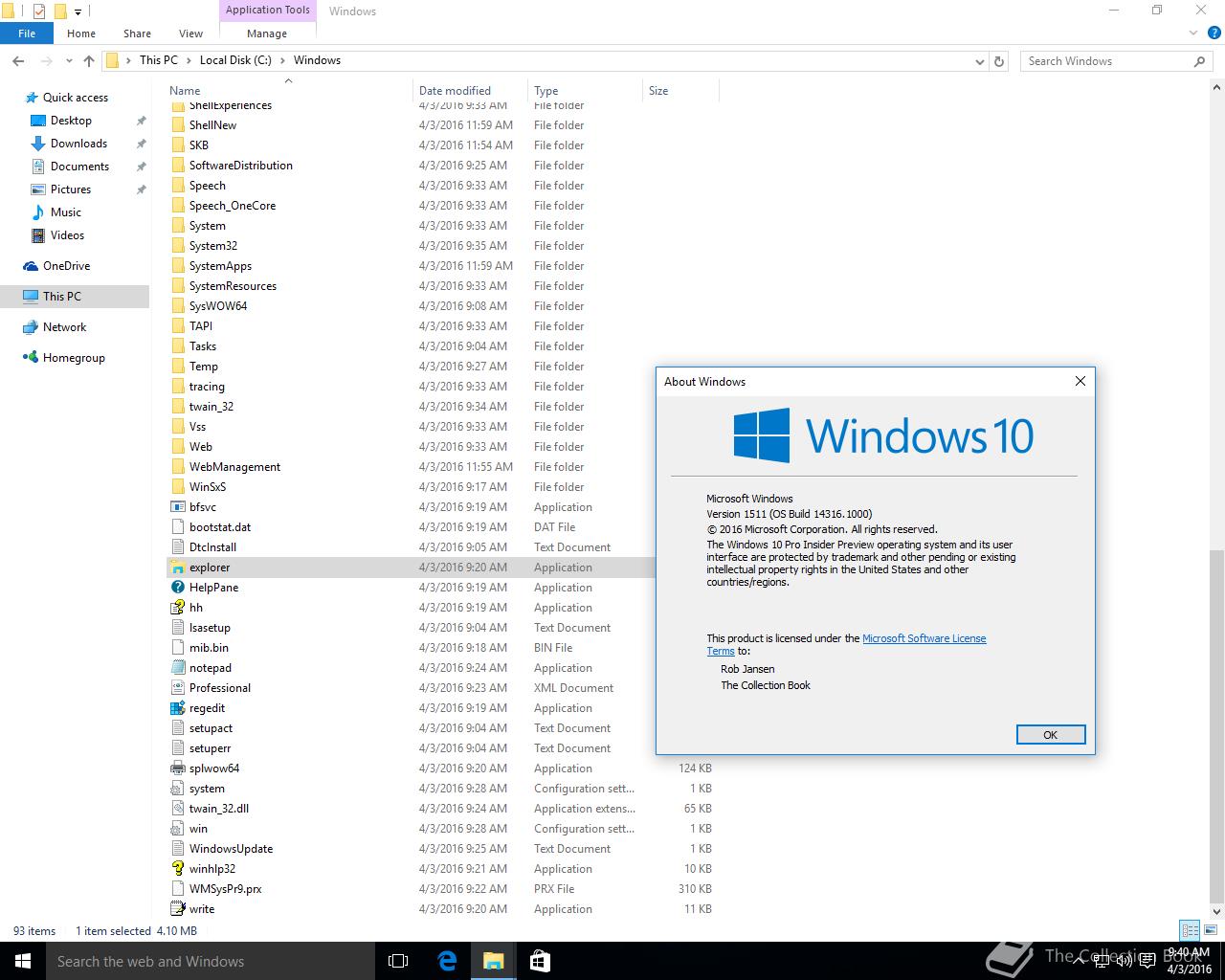The image size is (1225, 980).
Task: Navigate back with the back arrow
Action: pos(18,60)
